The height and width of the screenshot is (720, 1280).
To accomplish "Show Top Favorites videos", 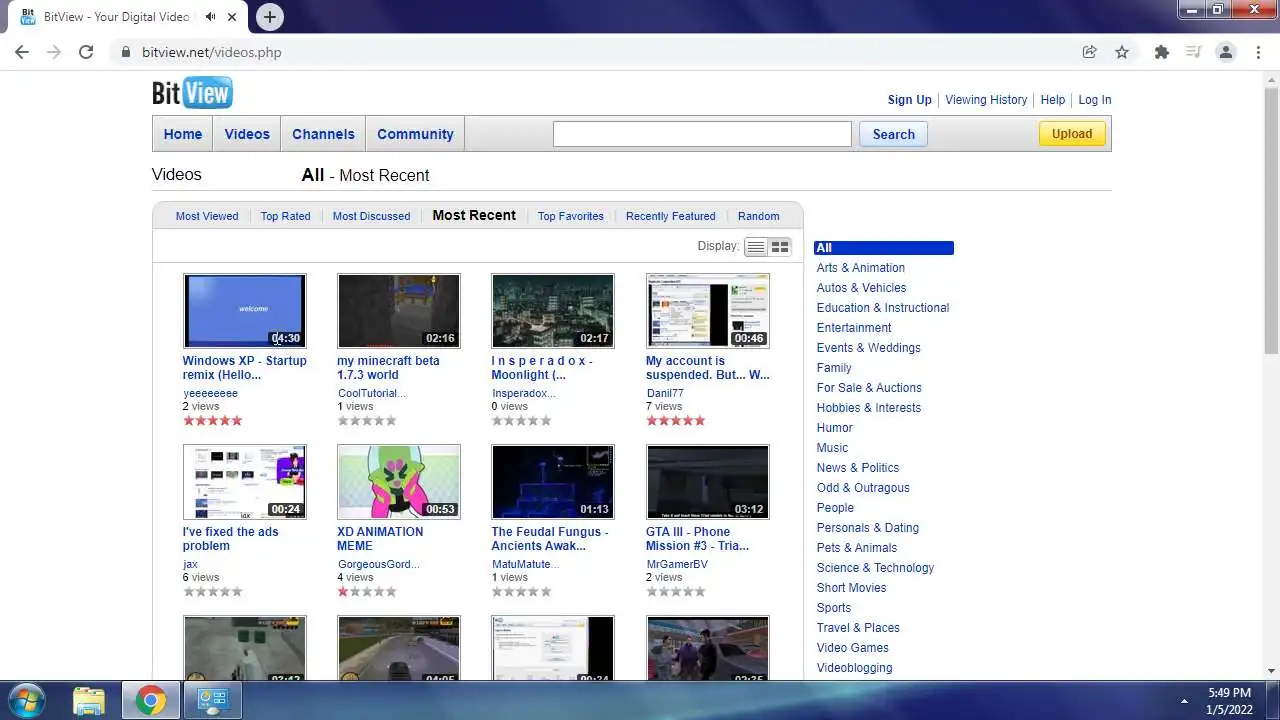I will point(571,216).
